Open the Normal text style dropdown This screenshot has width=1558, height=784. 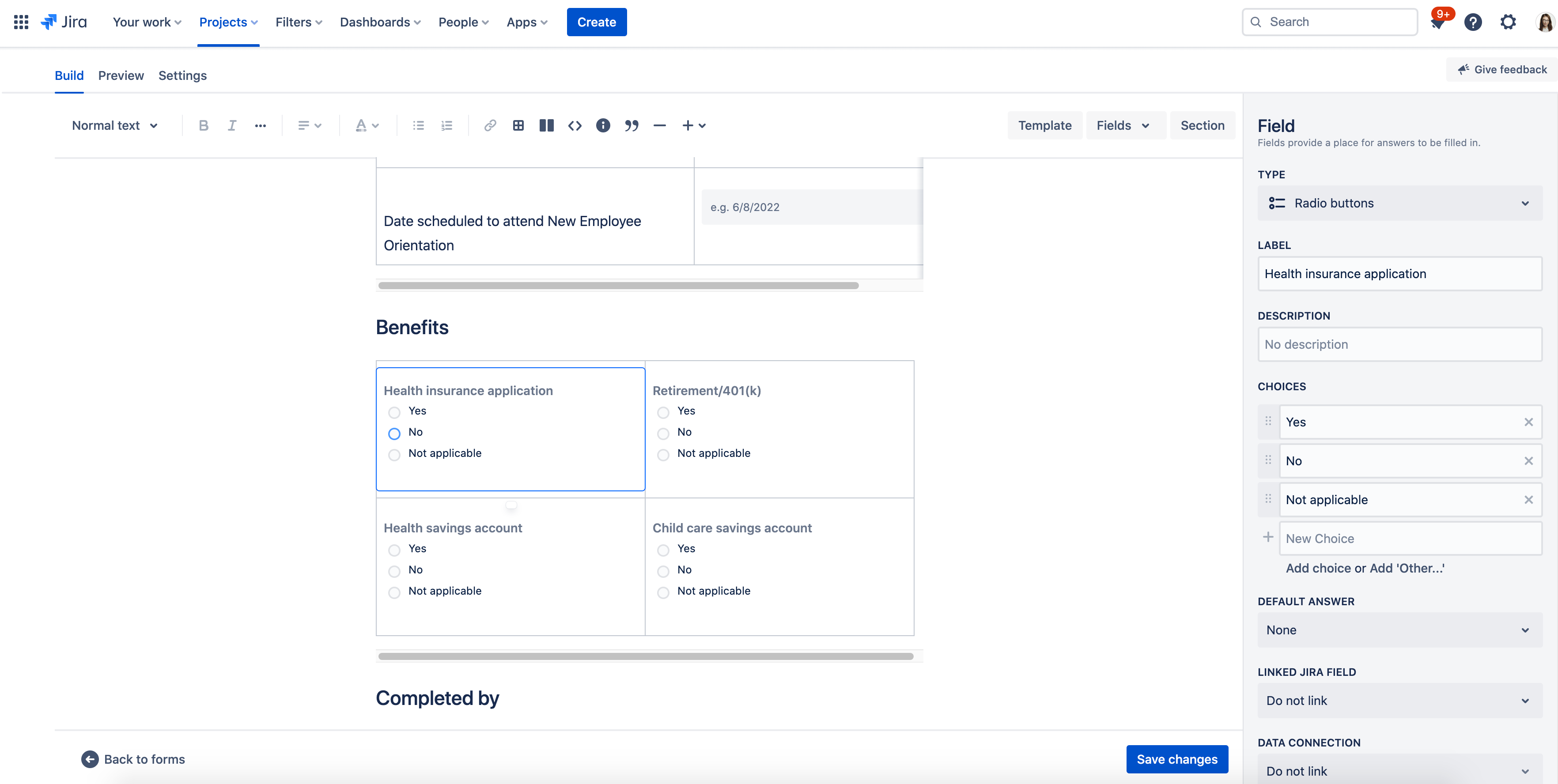[115, 125]
